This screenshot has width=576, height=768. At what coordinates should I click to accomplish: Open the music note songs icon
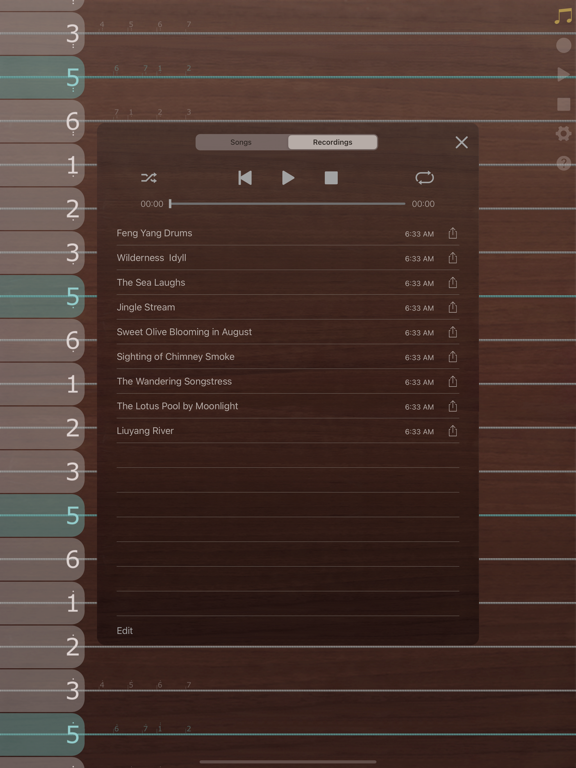[563, 16]
